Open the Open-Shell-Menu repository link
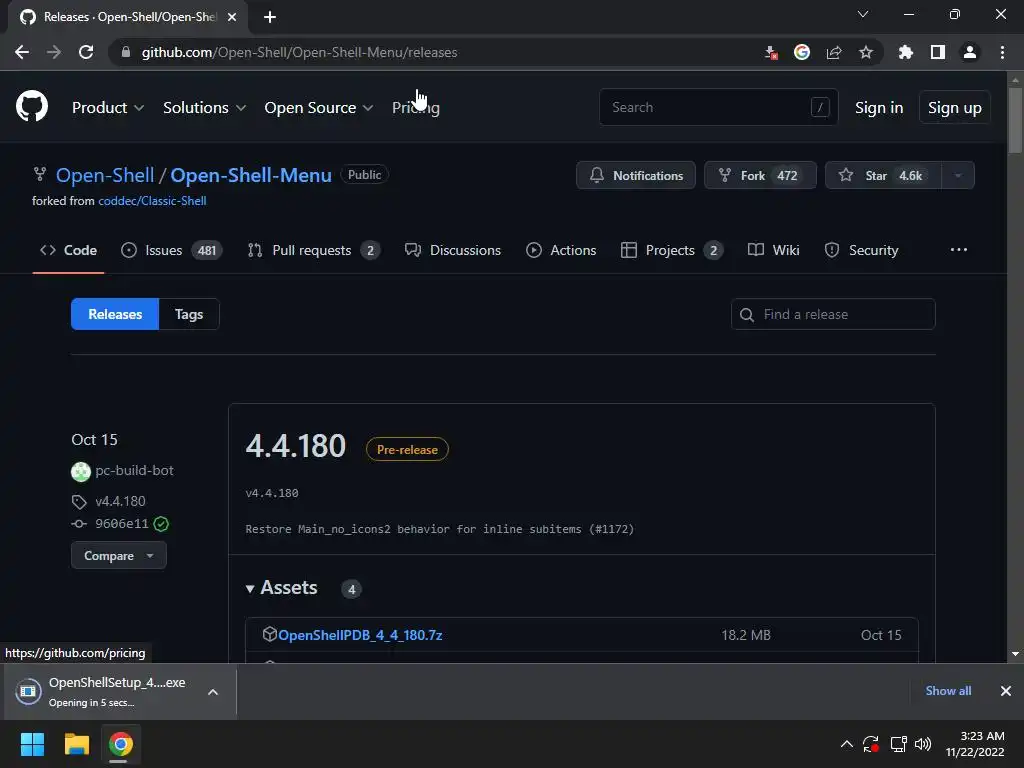Screen dimensions: 1024x768 [251, 175]
